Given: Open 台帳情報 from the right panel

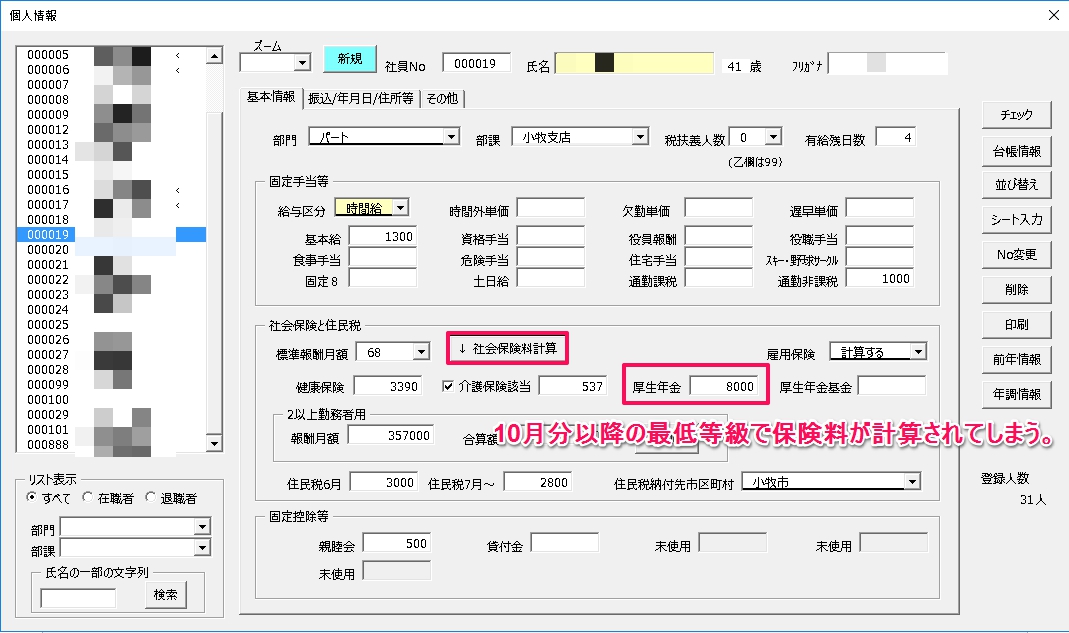Looking at the screenshot, I should [x=1016, y=150].
